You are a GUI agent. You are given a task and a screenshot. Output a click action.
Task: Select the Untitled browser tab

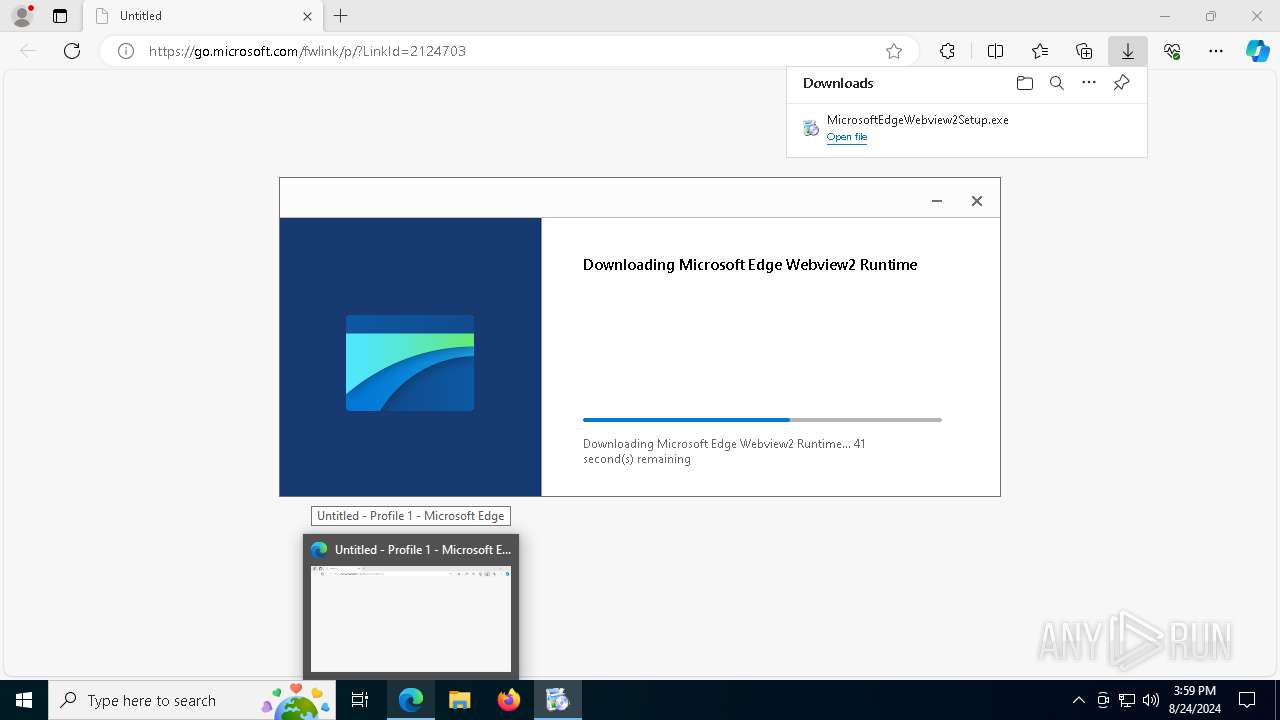point(202,16)
